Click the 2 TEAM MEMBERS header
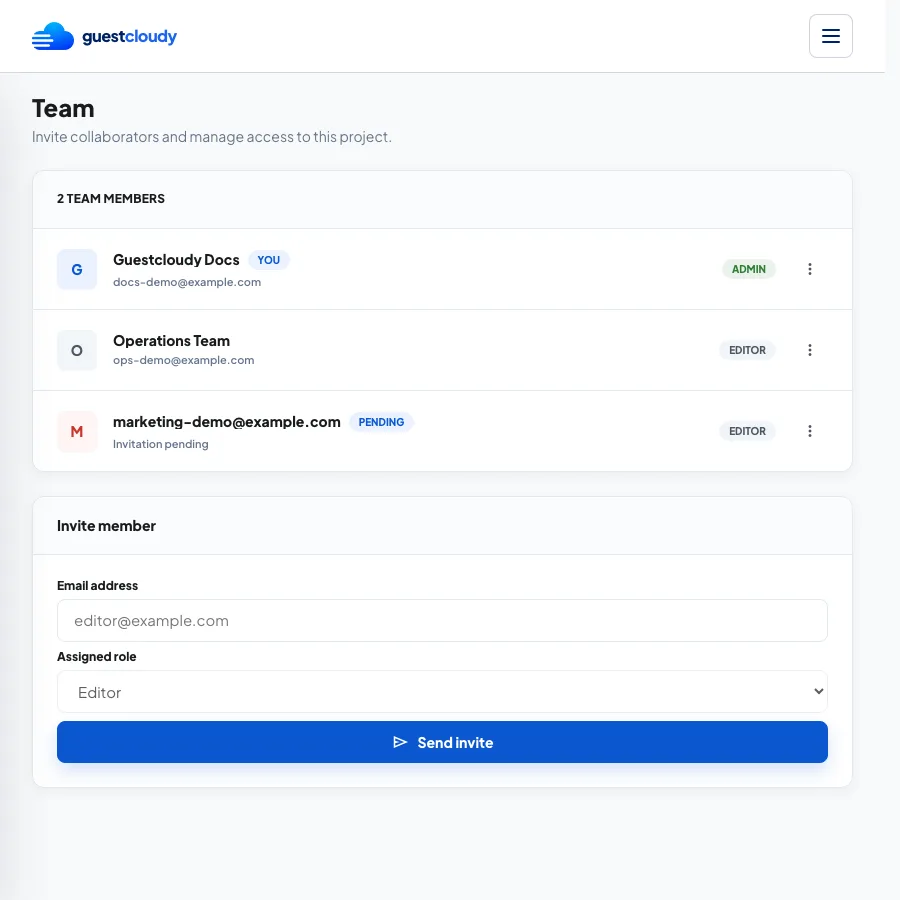 (x=111, y=199)
